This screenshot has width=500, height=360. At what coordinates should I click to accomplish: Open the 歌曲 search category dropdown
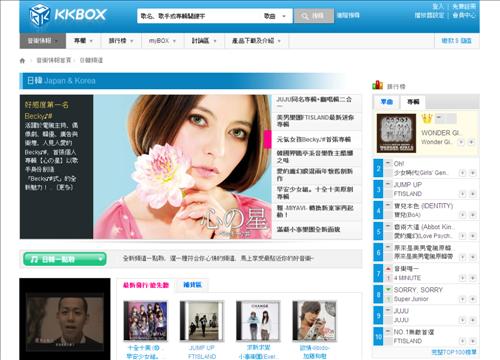click(x=275, y=16)
